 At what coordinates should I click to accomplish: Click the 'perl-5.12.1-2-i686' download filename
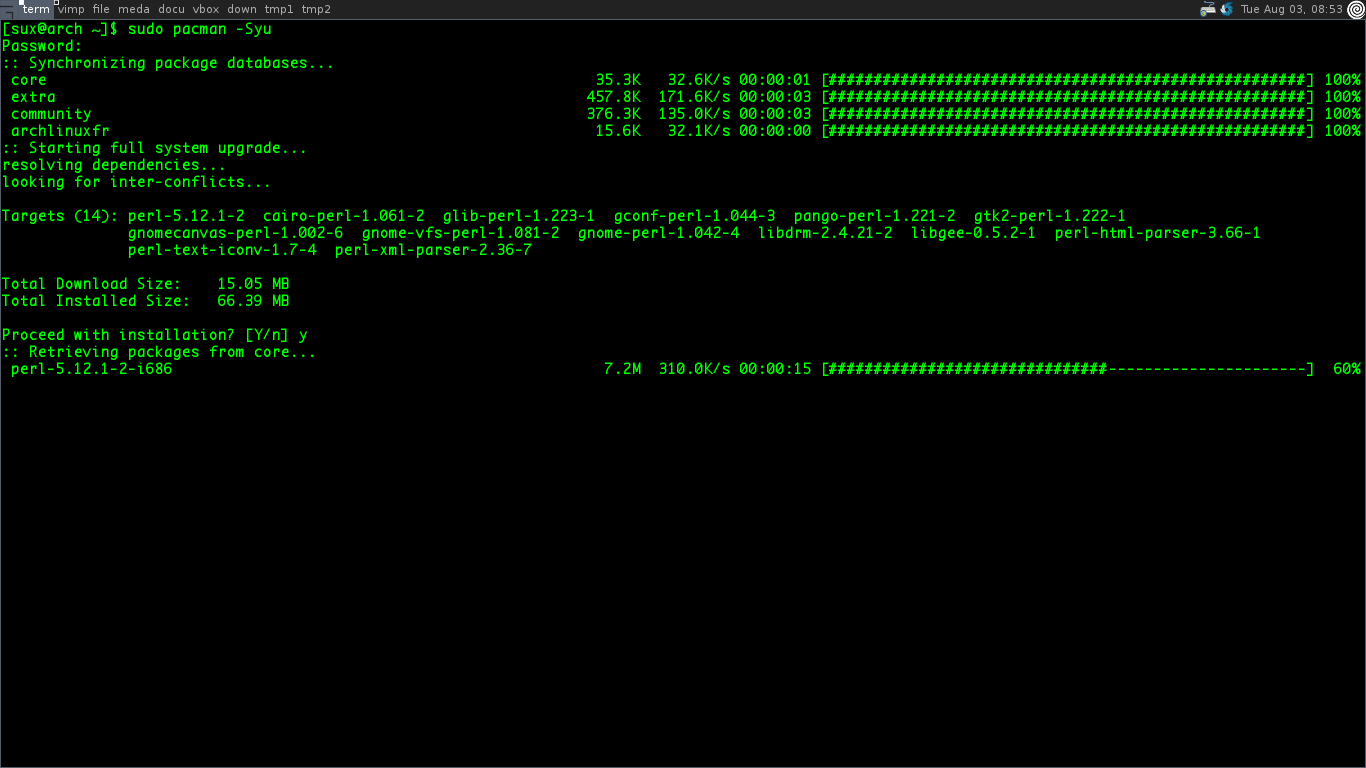92,369
